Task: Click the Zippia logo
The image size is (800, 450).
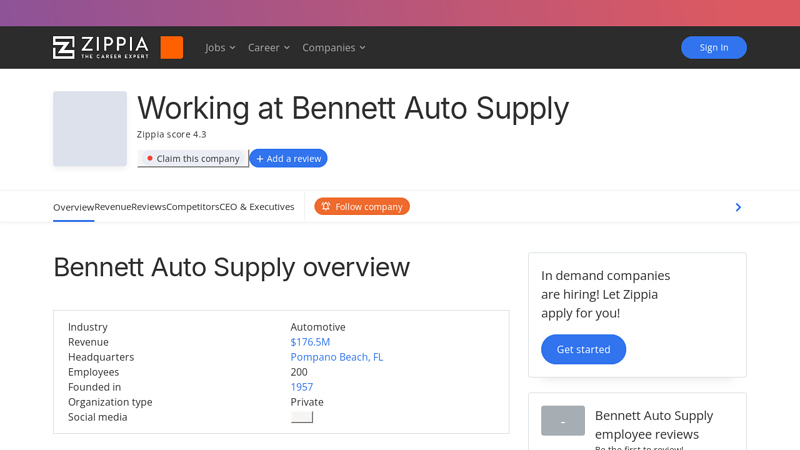Action: 101,47
